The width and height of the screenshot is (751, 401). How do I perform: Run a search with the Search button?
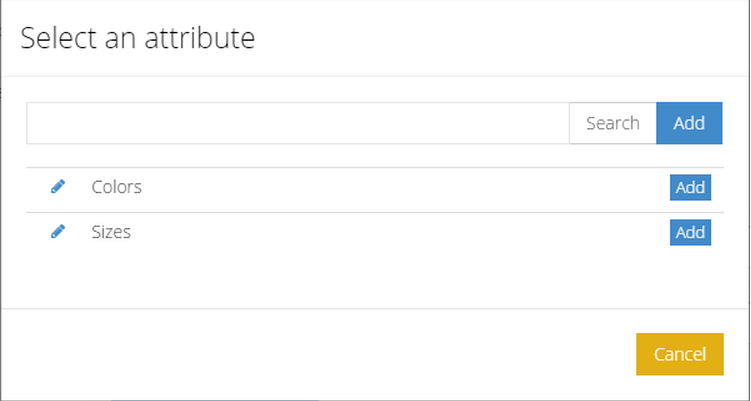[x=613, y=123]
